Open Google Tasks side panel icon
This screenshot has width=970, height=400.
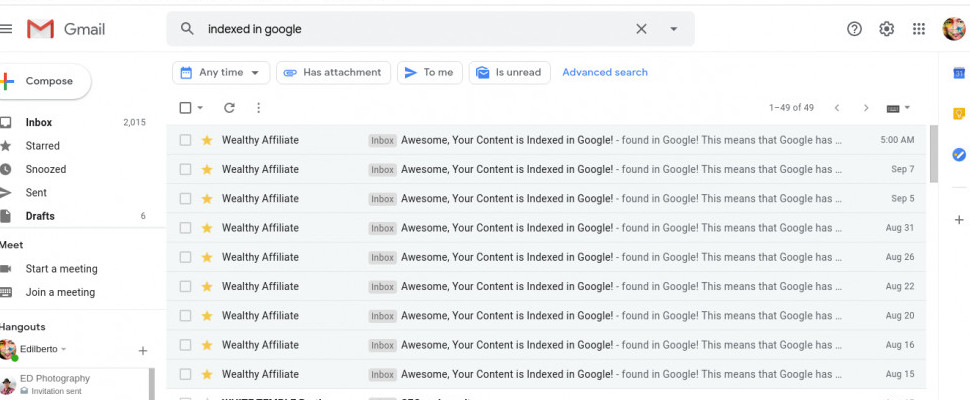point(959,155)
